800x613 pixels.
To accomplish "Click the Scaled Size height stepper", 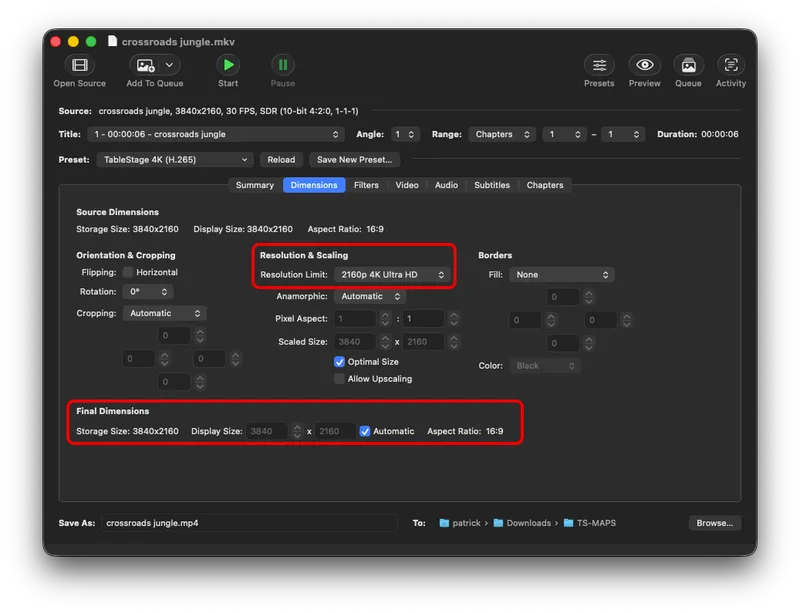I will (x=454, y=341).
